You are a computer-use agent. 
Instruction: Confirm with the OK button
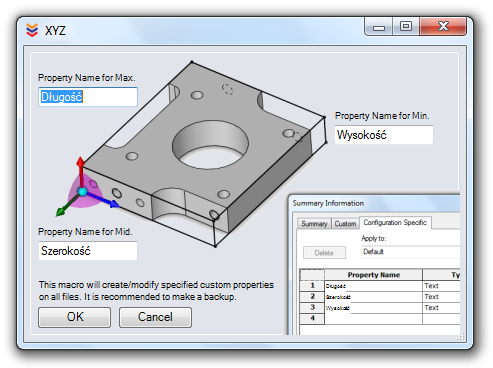click(74, 317)
